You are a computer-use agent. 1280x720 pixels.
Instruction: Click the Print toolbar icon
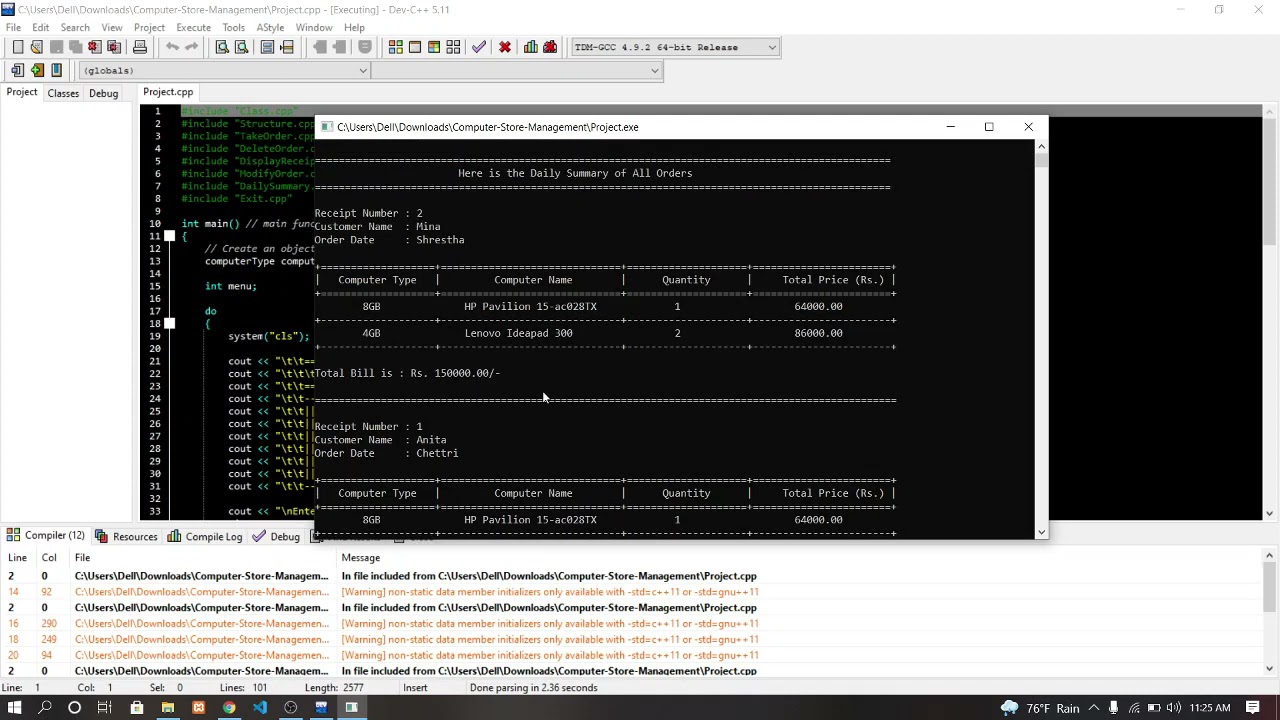point(140,47)
